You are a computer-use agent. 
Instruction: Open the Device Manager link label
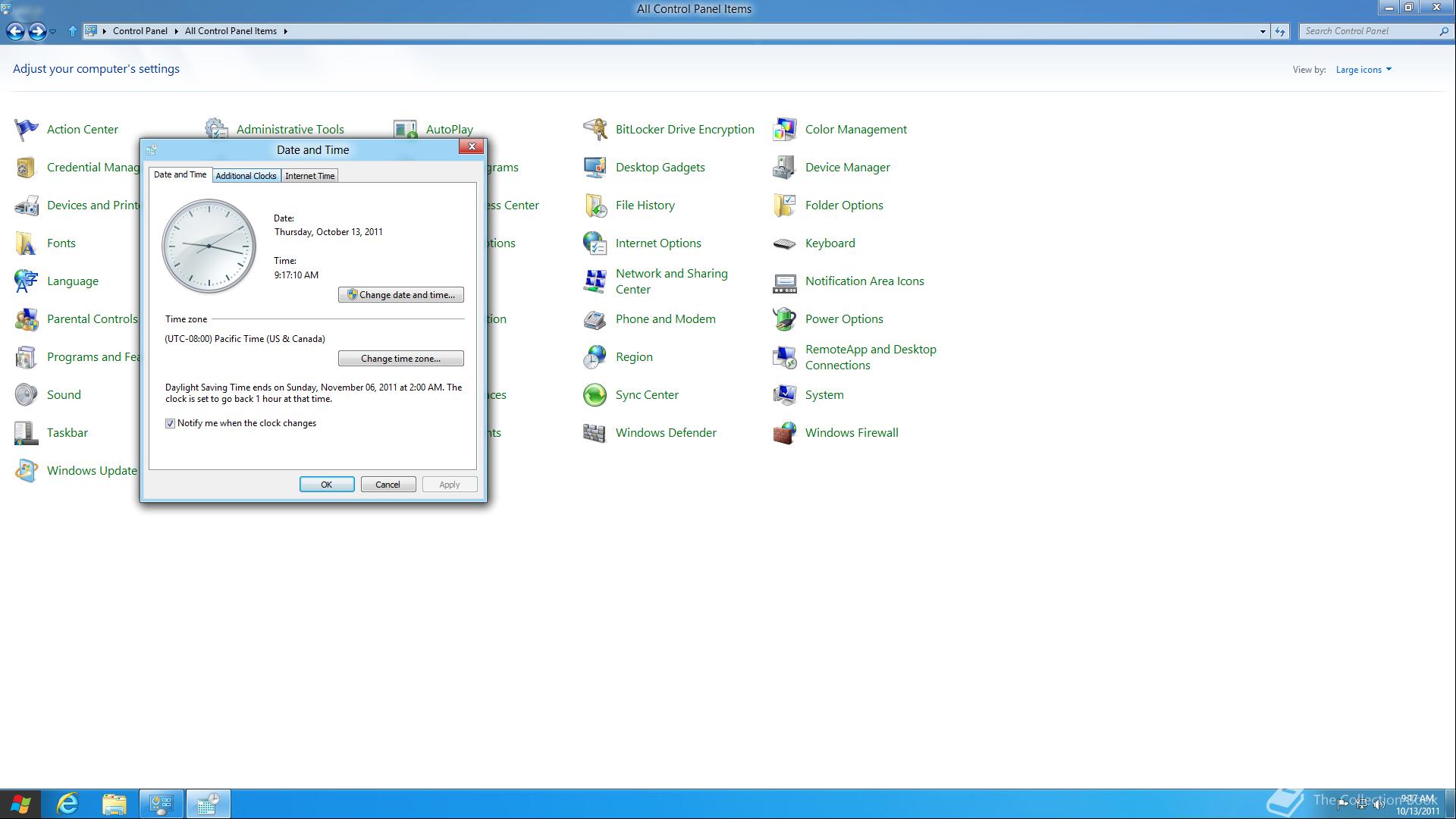point(848,168)
